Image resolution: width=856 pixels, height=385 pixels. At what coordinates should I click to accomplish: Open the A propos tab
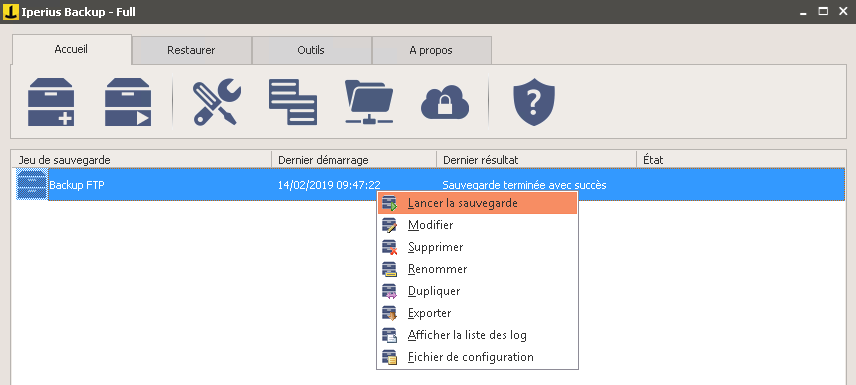pyautogui.click(x=431, y=50)
